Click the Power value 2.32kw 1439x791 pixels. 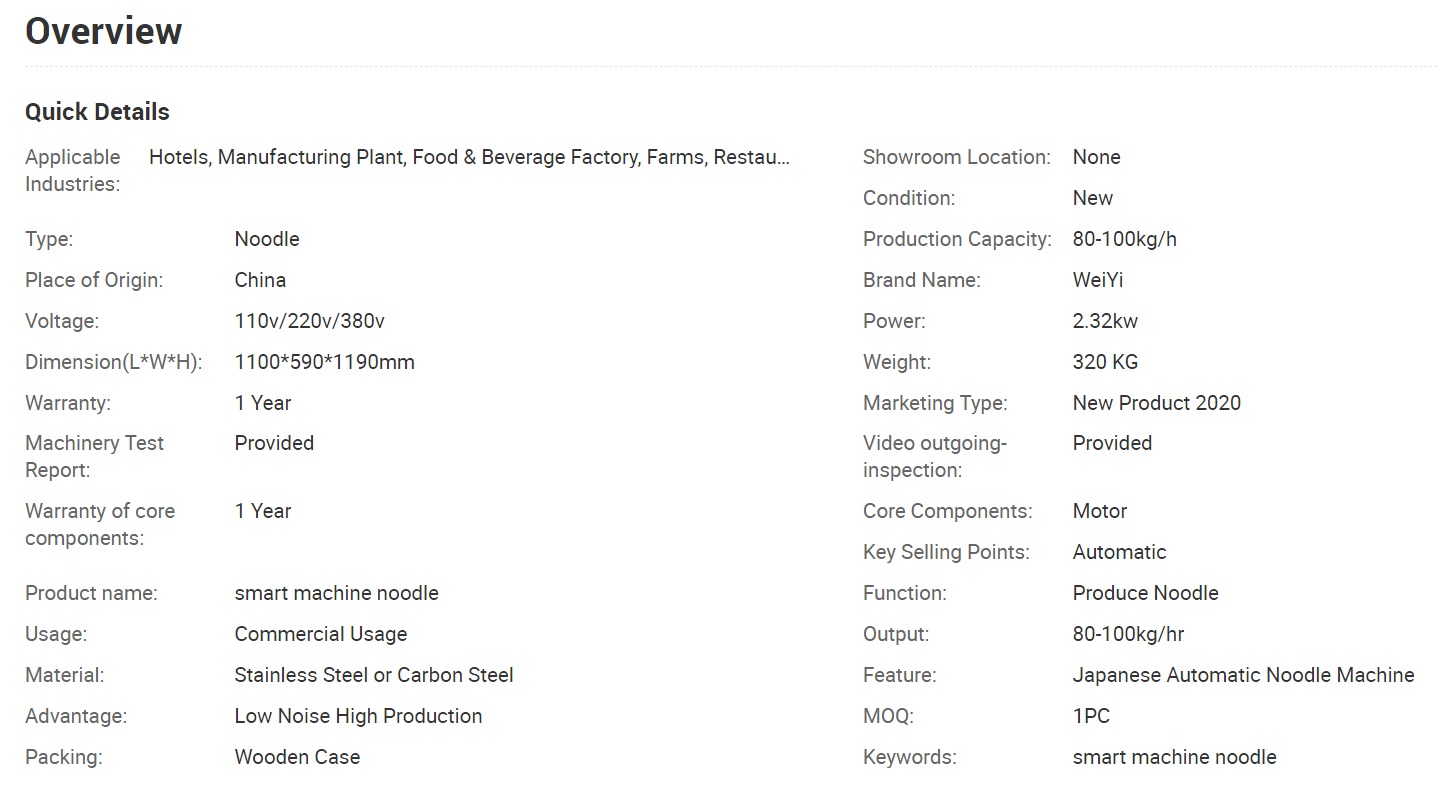coord(1105,321)
